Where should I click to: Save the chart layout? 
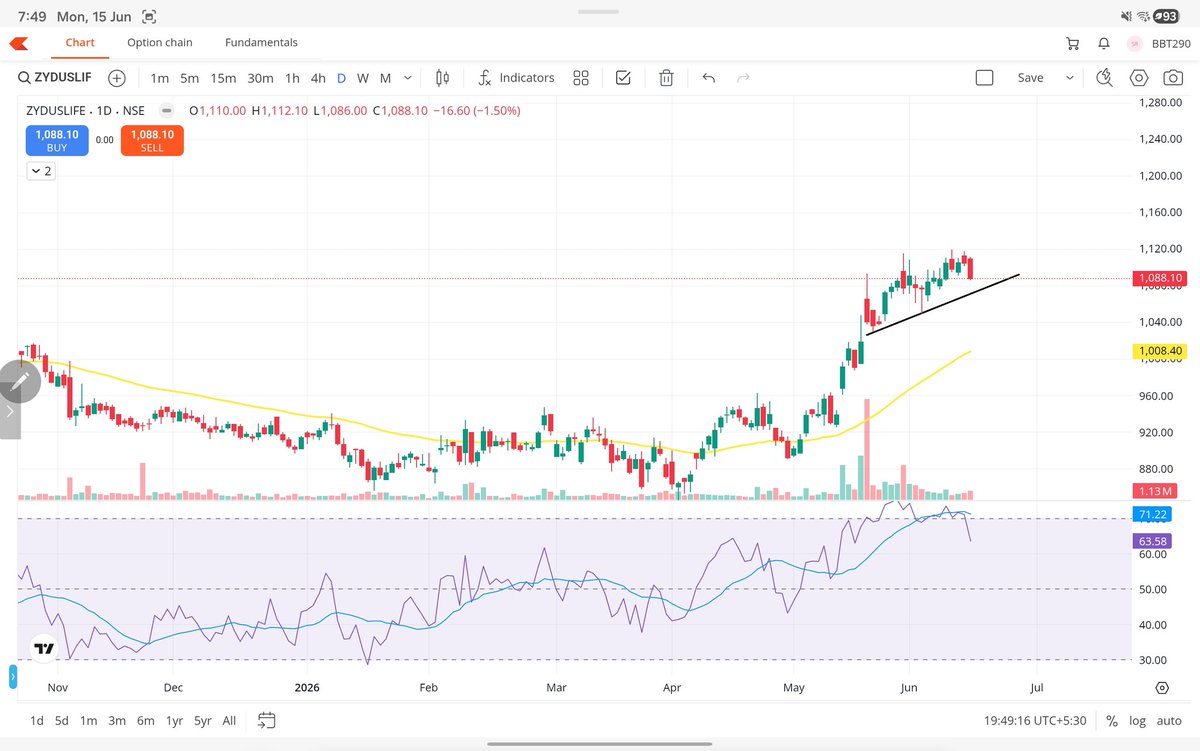coord(1030,78)
